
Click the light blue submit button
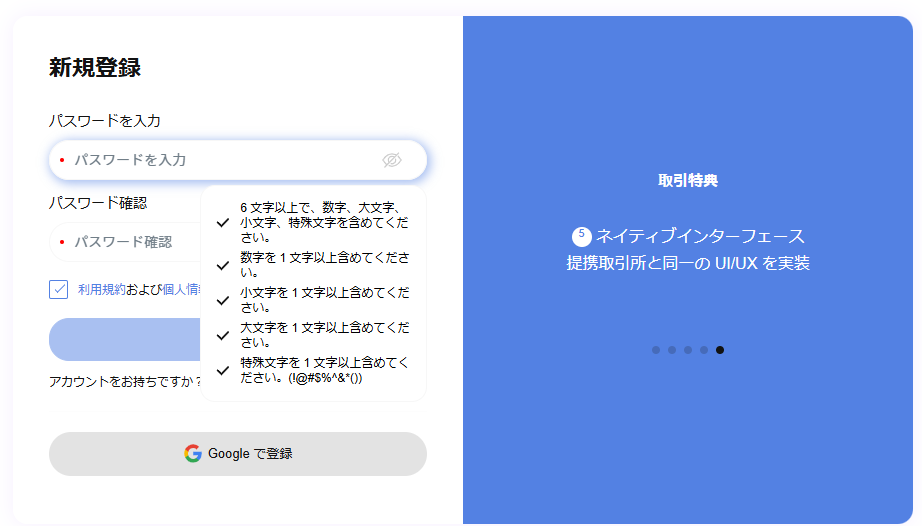[x=124, y=340]
